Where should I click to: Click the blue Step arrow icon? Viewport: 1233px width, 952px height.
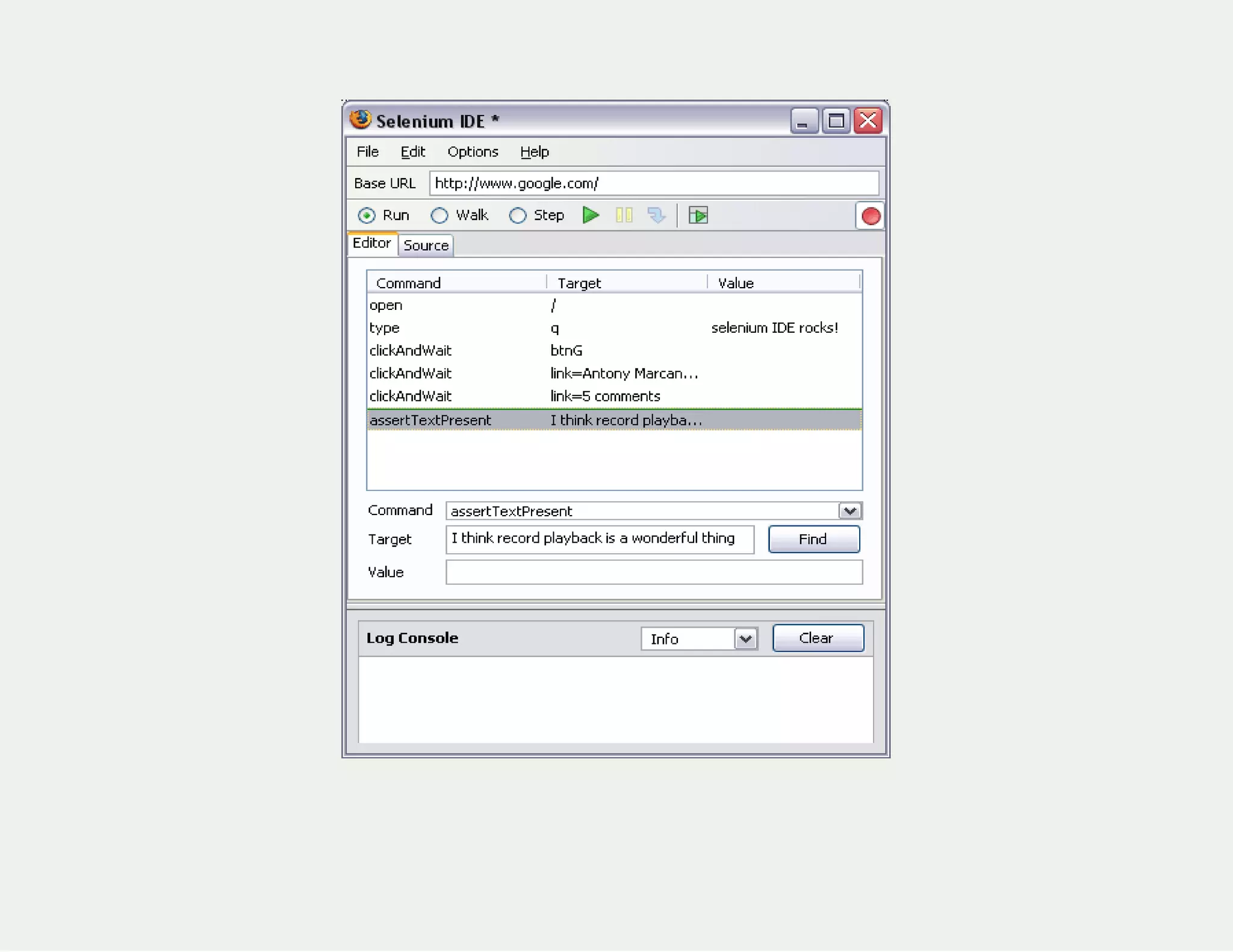[x=656, y=215]
